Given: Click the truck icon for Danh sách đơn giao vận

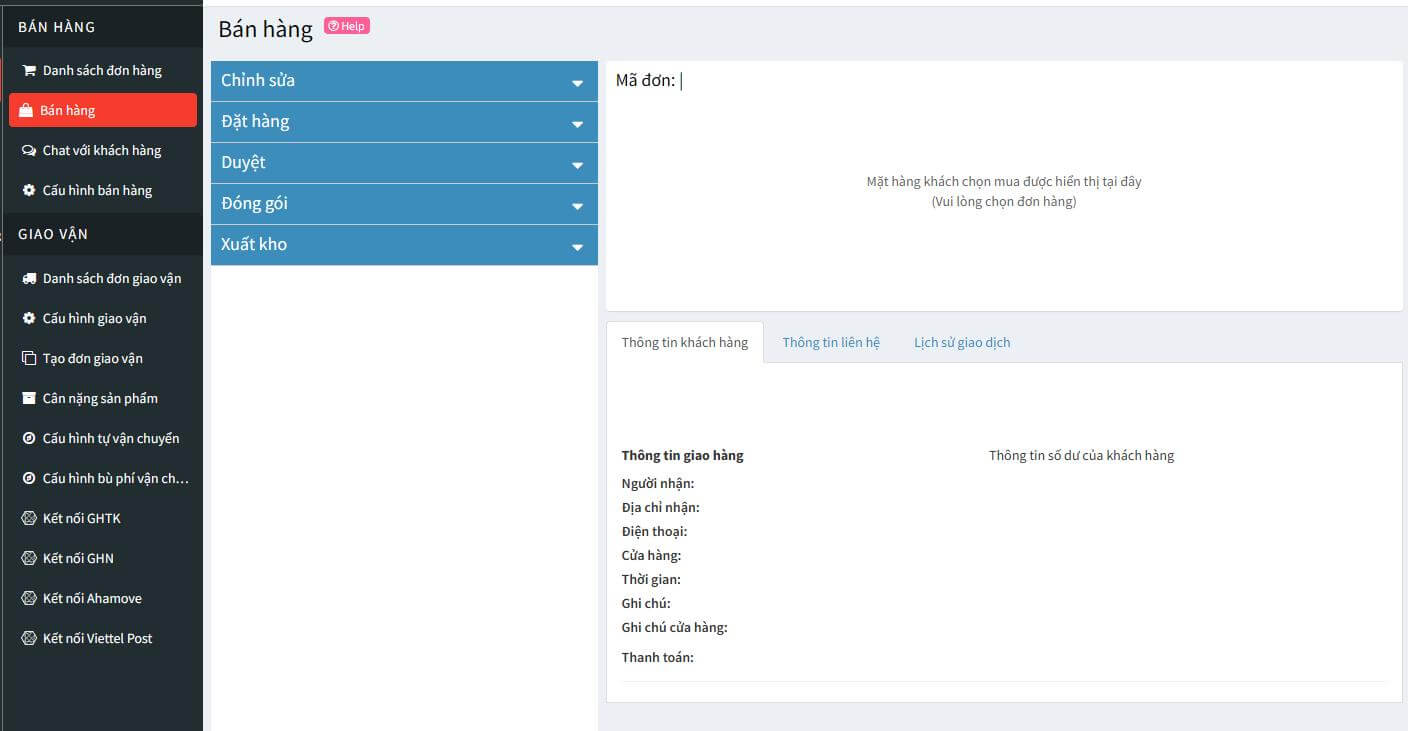Looking at the screenshot, I should point(29,279).
